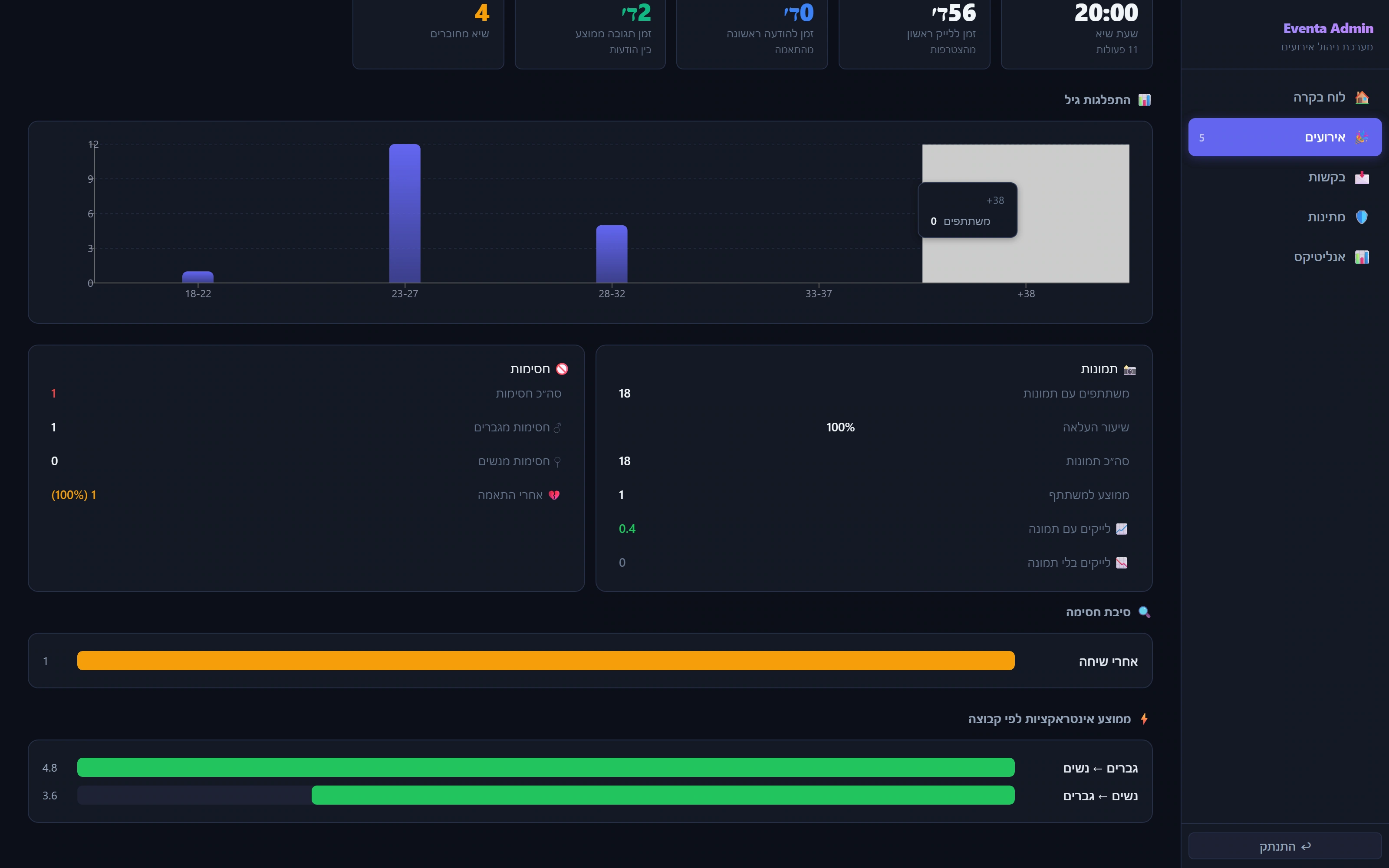
Task: Click the orange אחרי שיחה progress bar
Action: [546, 660]
